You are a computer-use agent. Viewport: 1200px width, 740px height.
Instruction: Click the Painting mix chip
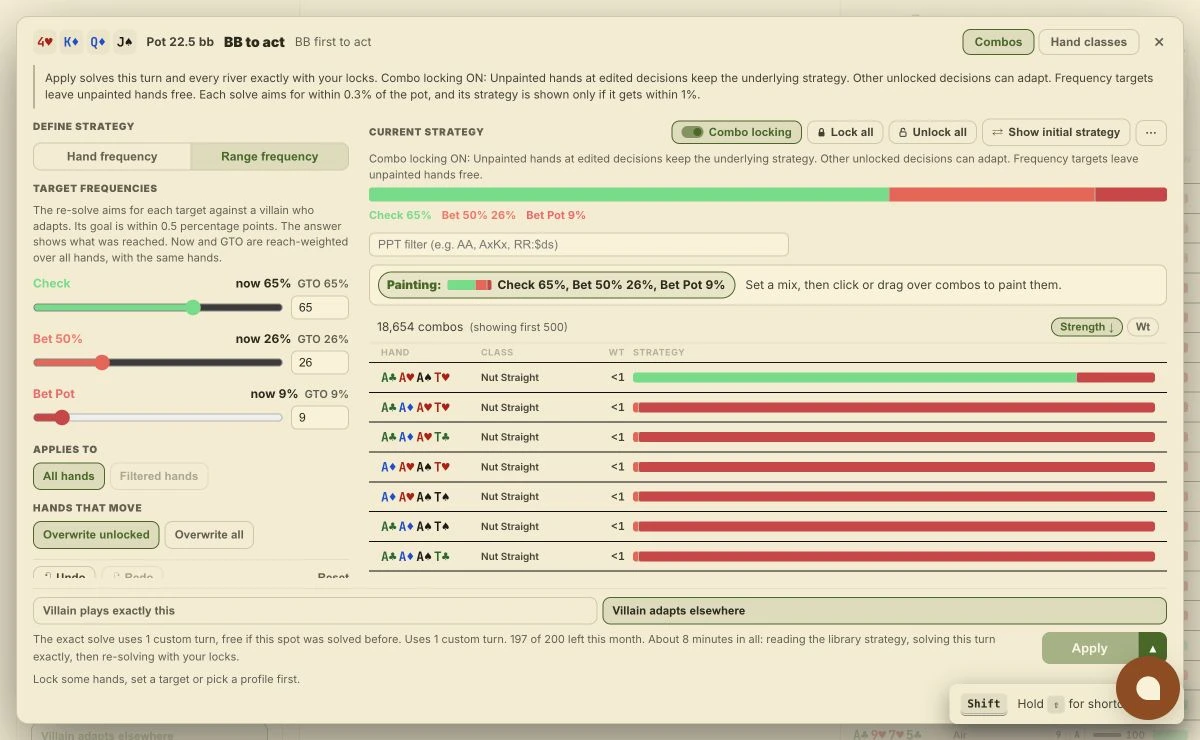pyautogui.click(x=557, y=285)
